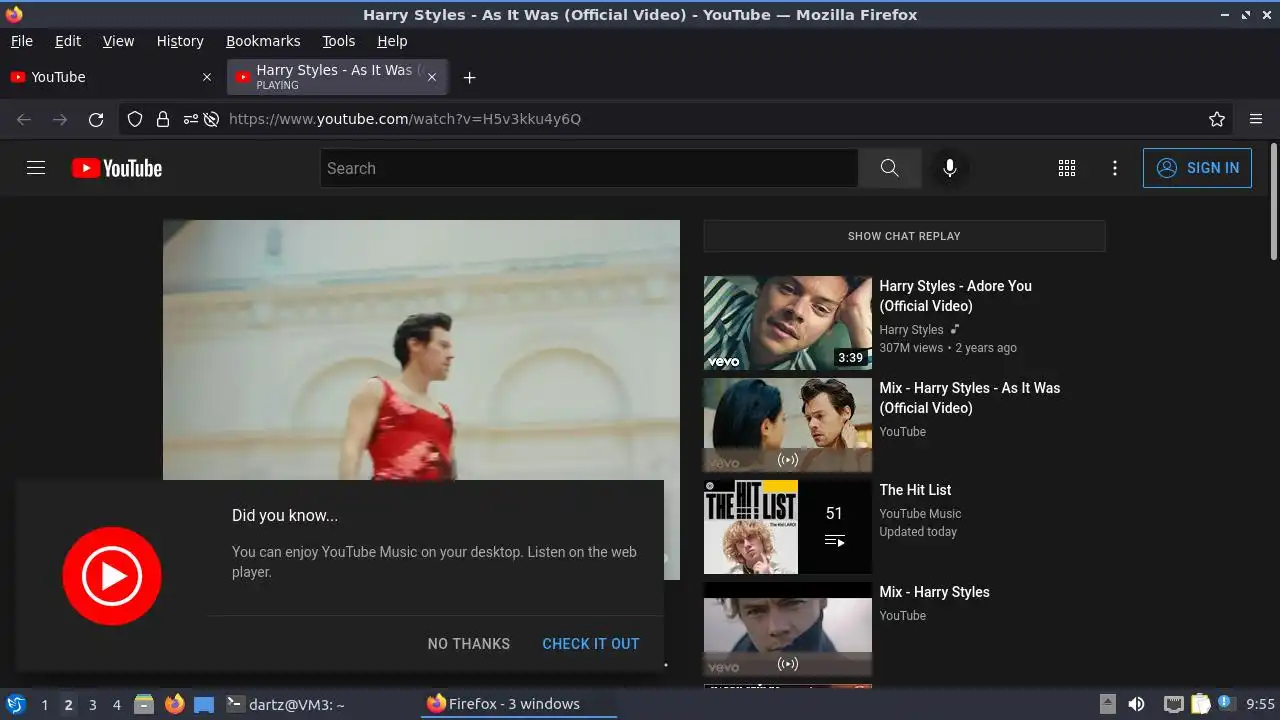Click the clipboard tray icon

click(x=1200, y=704)
